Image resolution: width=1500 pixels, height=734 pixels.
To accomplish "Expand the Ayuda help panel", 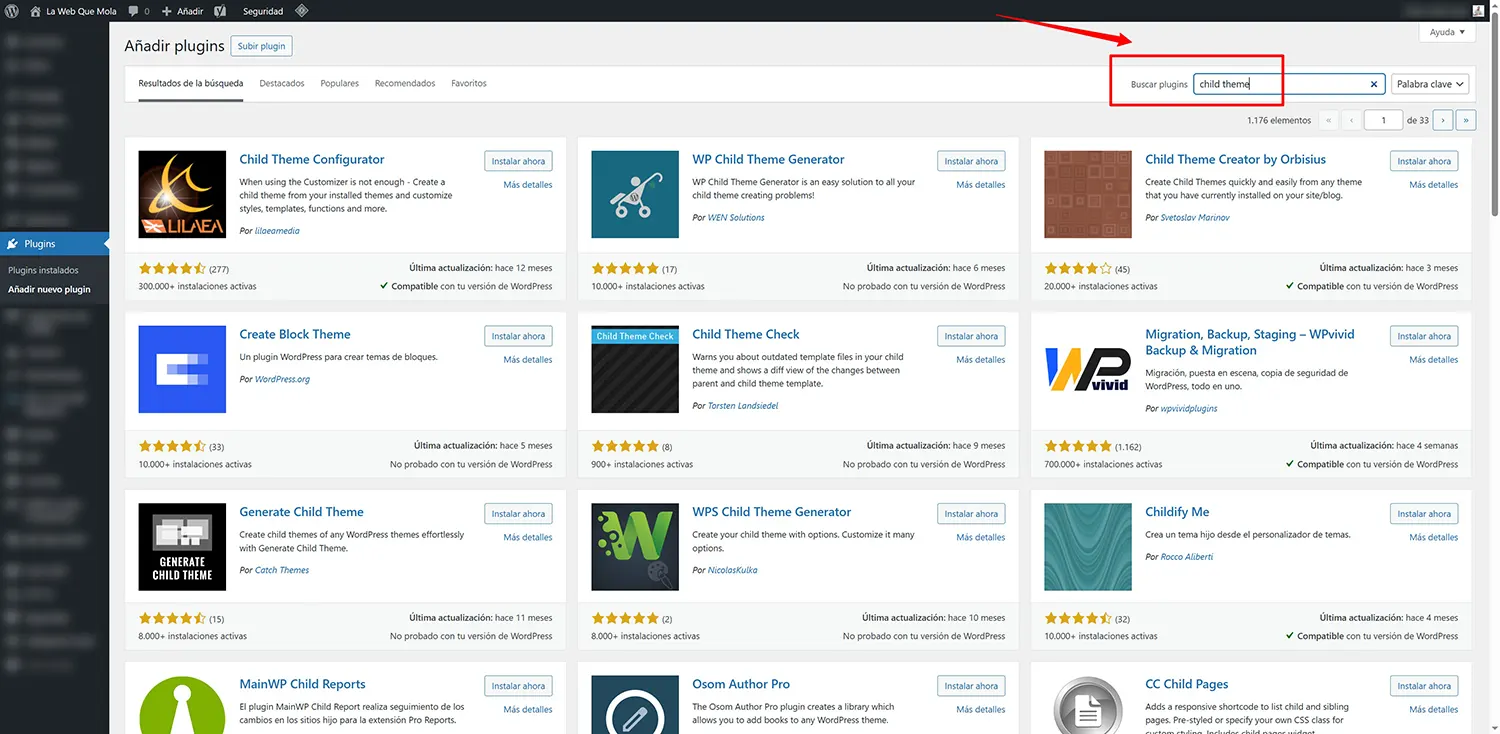I will tap(1446, 32).
